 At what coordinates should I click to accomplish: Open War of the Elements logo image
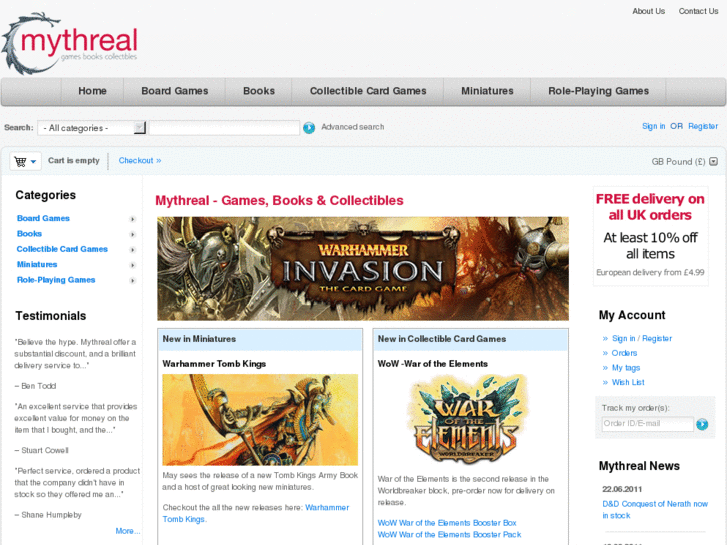(467, 420)
